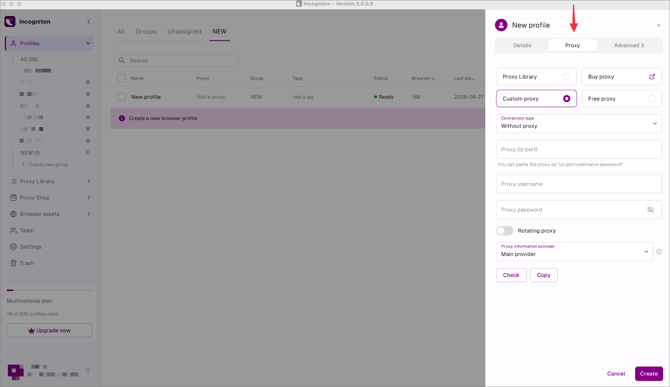The image size is (670, 387).
Task: Click the 'Ready' status cell
Action: [x=384, y=97]
